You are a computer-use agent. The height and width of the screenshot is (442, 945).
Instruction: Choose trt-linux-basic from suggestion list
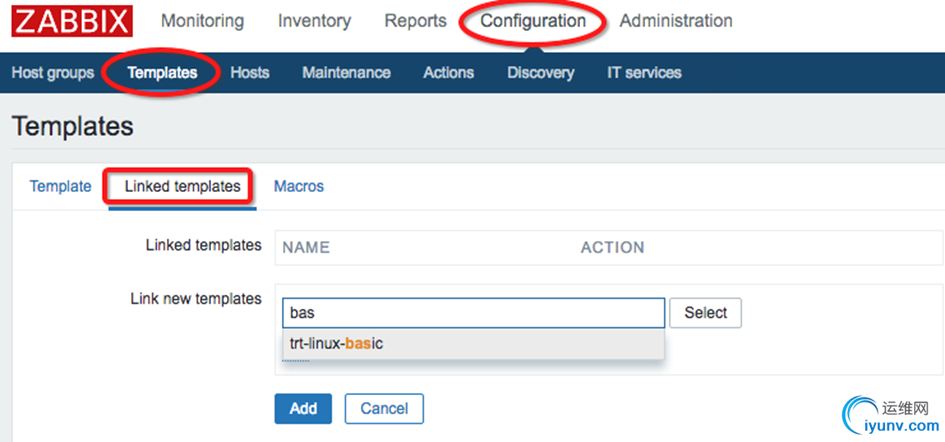coord(336,344)
